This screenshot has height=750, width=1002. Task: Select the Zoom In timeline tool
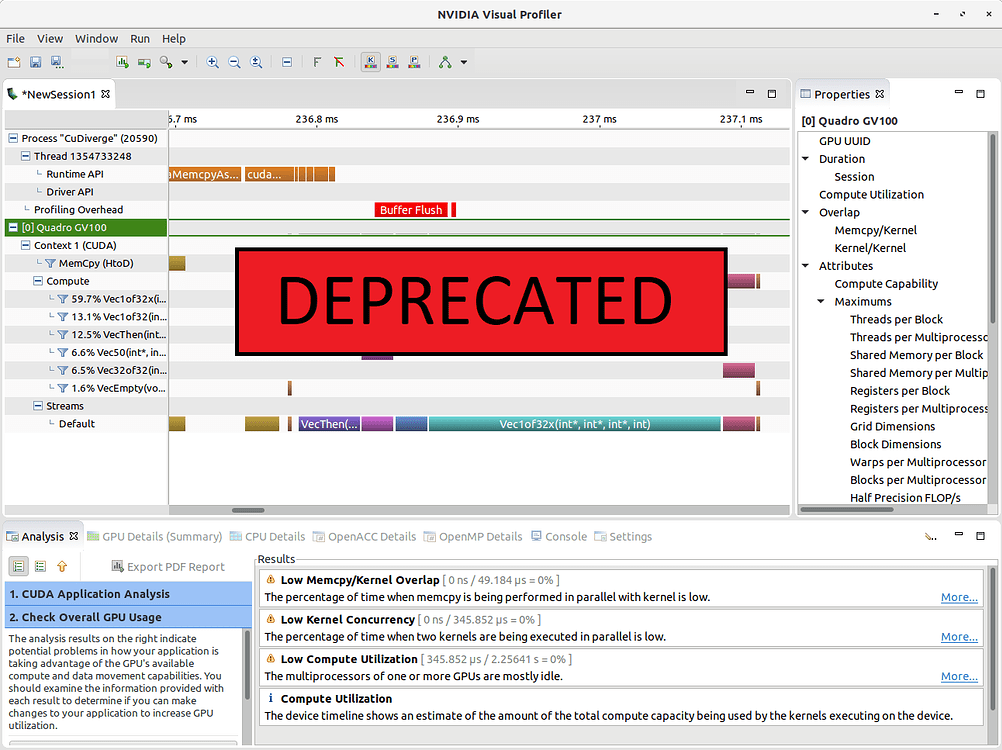point(212,62)
